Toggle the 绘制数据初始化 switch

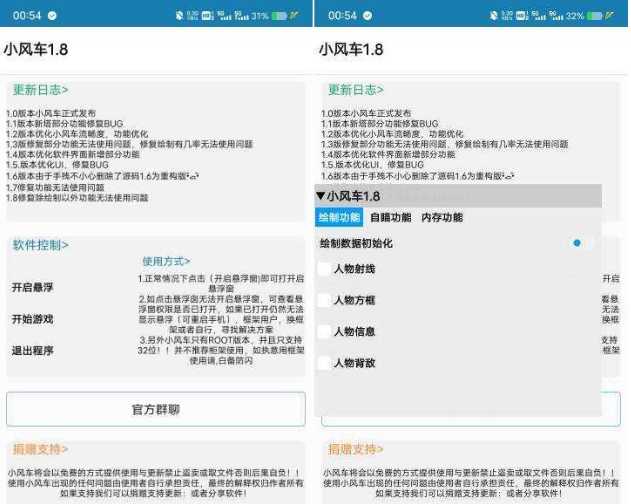click(581, 243)
